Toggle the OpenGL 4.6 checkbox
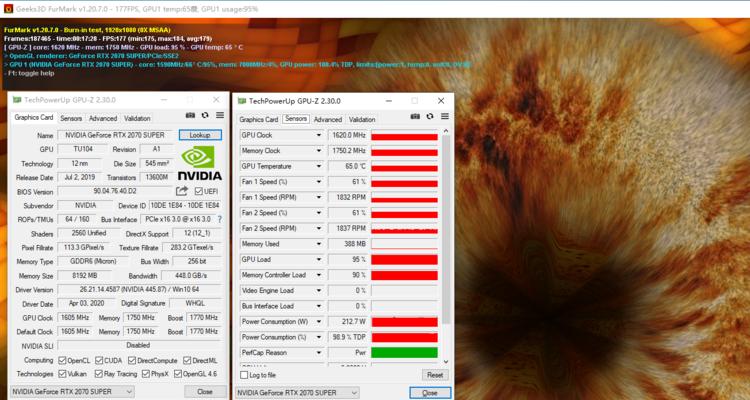750x400 pixels. click(178, 374)
